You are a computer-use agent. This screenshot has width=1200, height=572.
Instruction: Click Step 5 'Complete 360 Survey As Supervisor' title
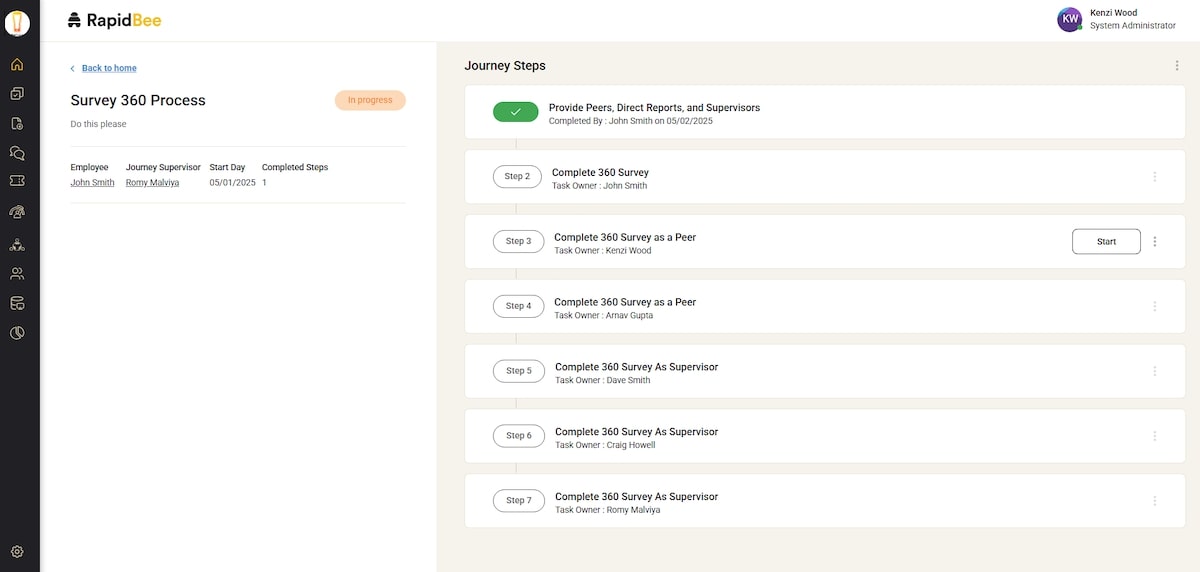[x=636, y=367]
